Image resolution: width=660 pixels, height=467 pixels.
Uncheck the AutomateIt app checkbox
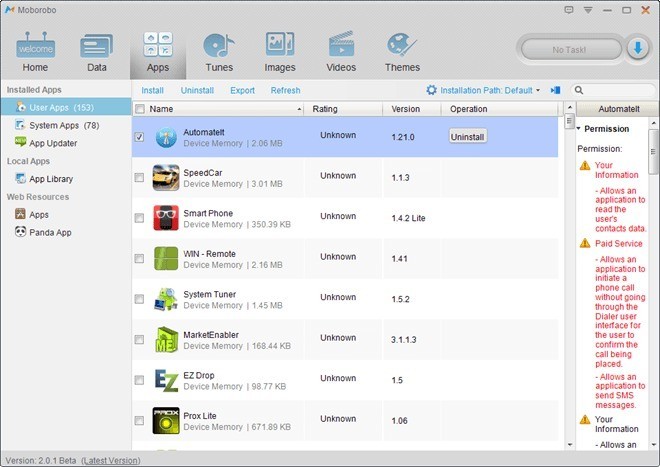point(139,137)
